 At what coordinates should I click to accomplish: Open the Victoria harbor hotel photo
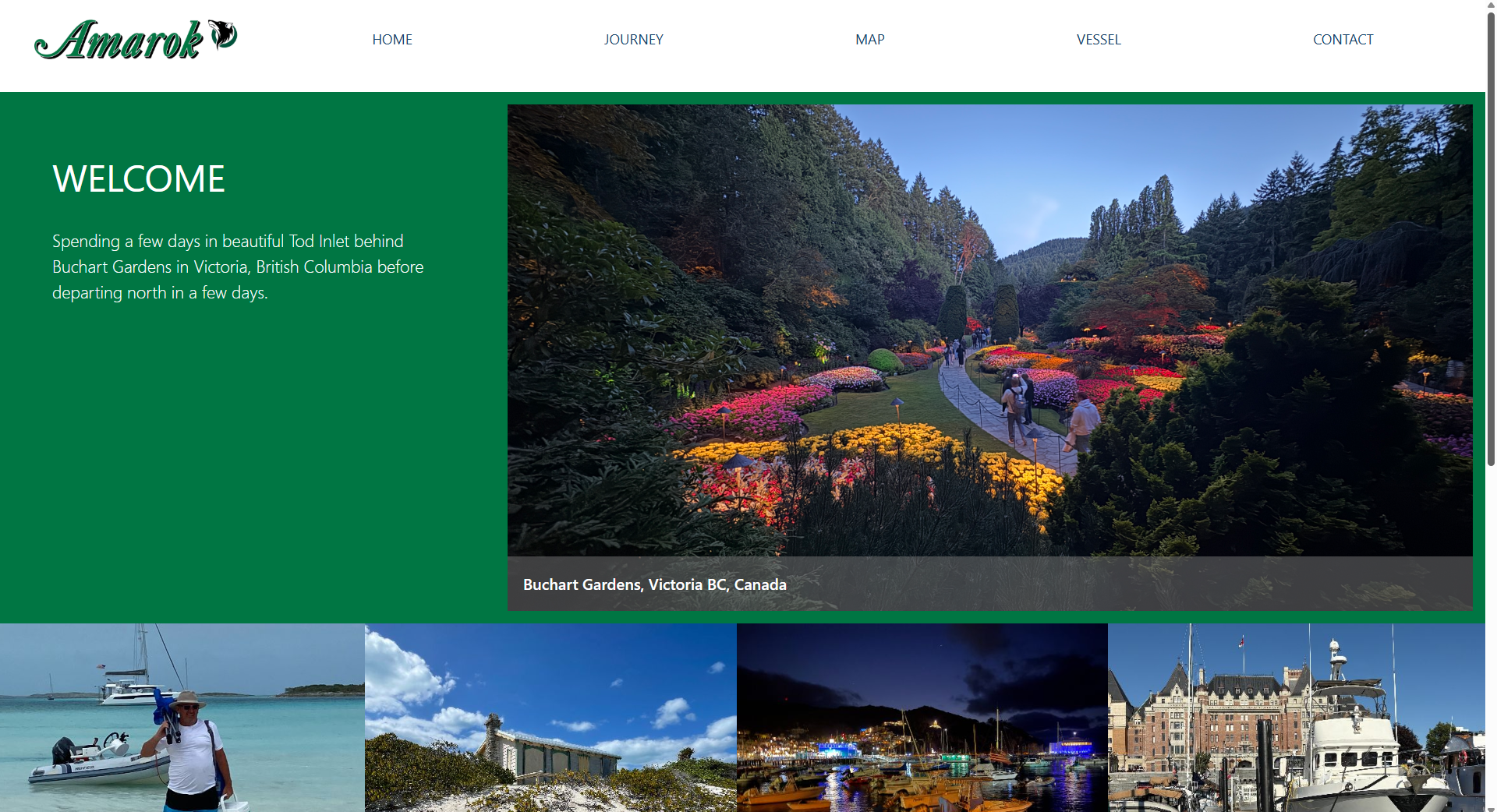(1296, 717)
